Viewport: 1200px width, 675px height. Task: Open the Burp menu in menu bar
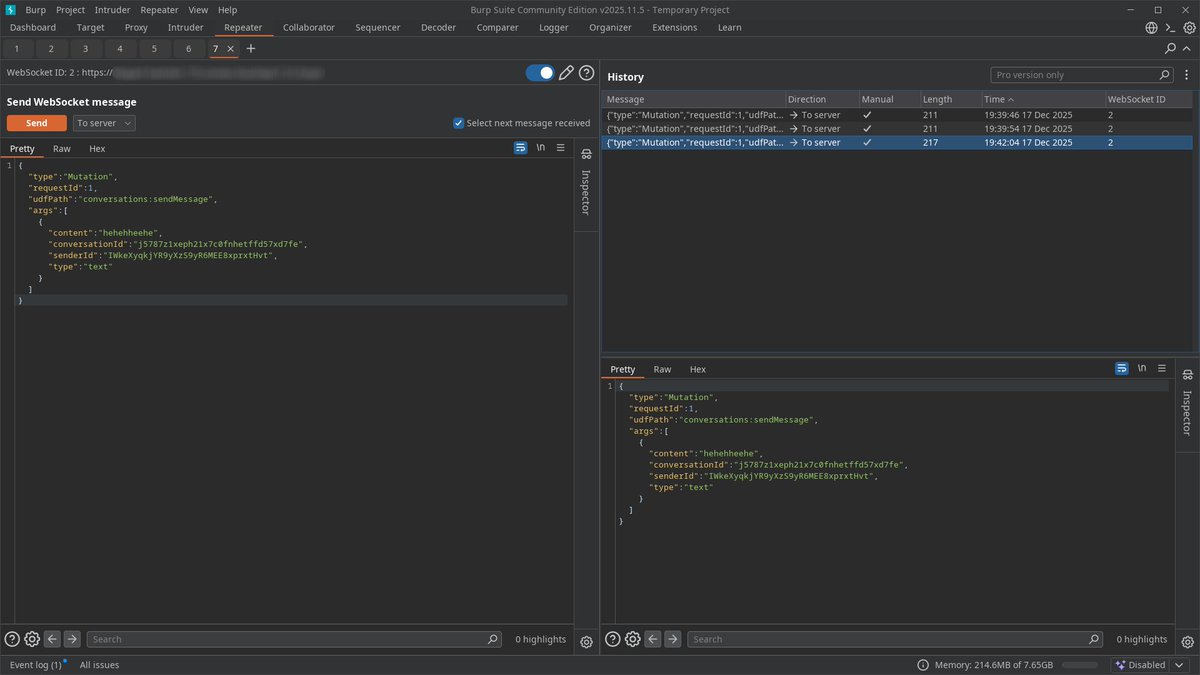[x=36, y=9]
